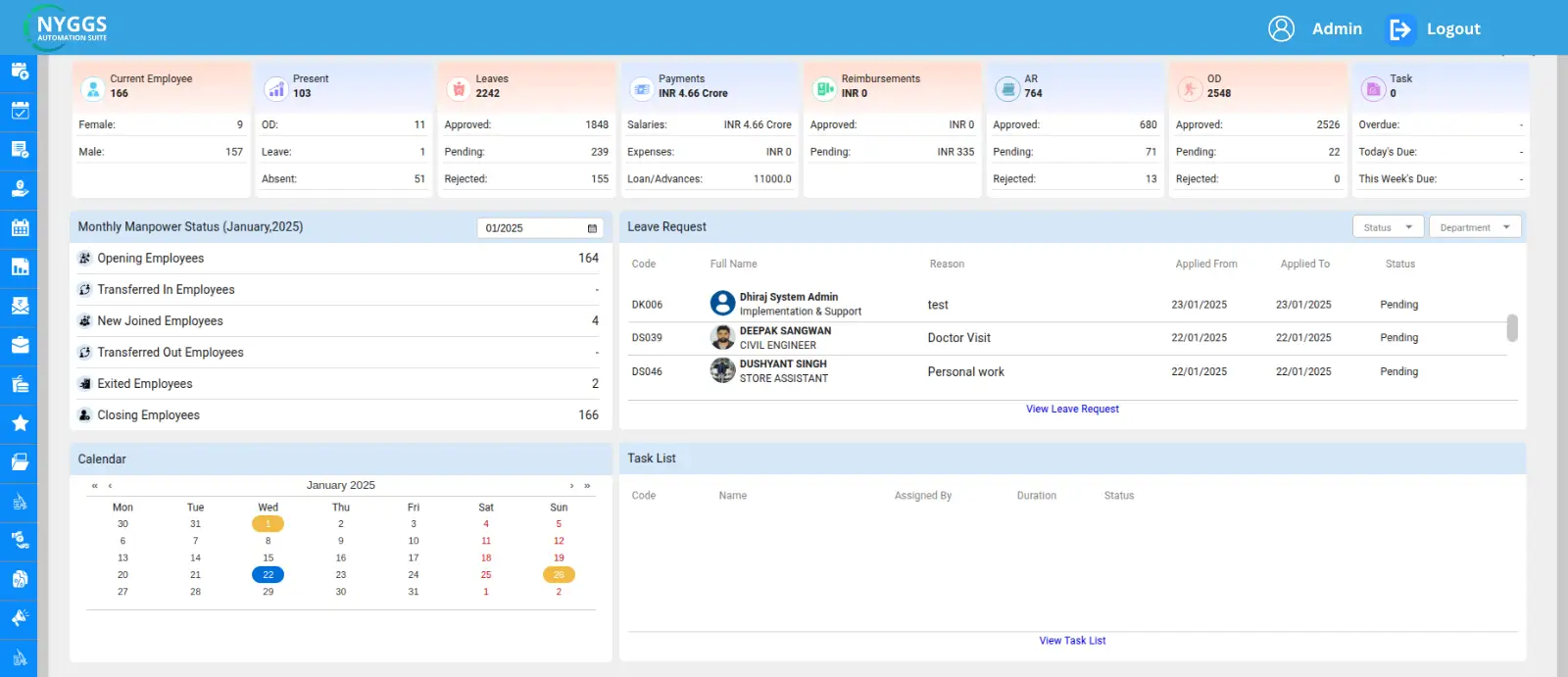Screen dimensions: 1568x677
Task: Open the View Task List link
Action: coord(1072,641)
